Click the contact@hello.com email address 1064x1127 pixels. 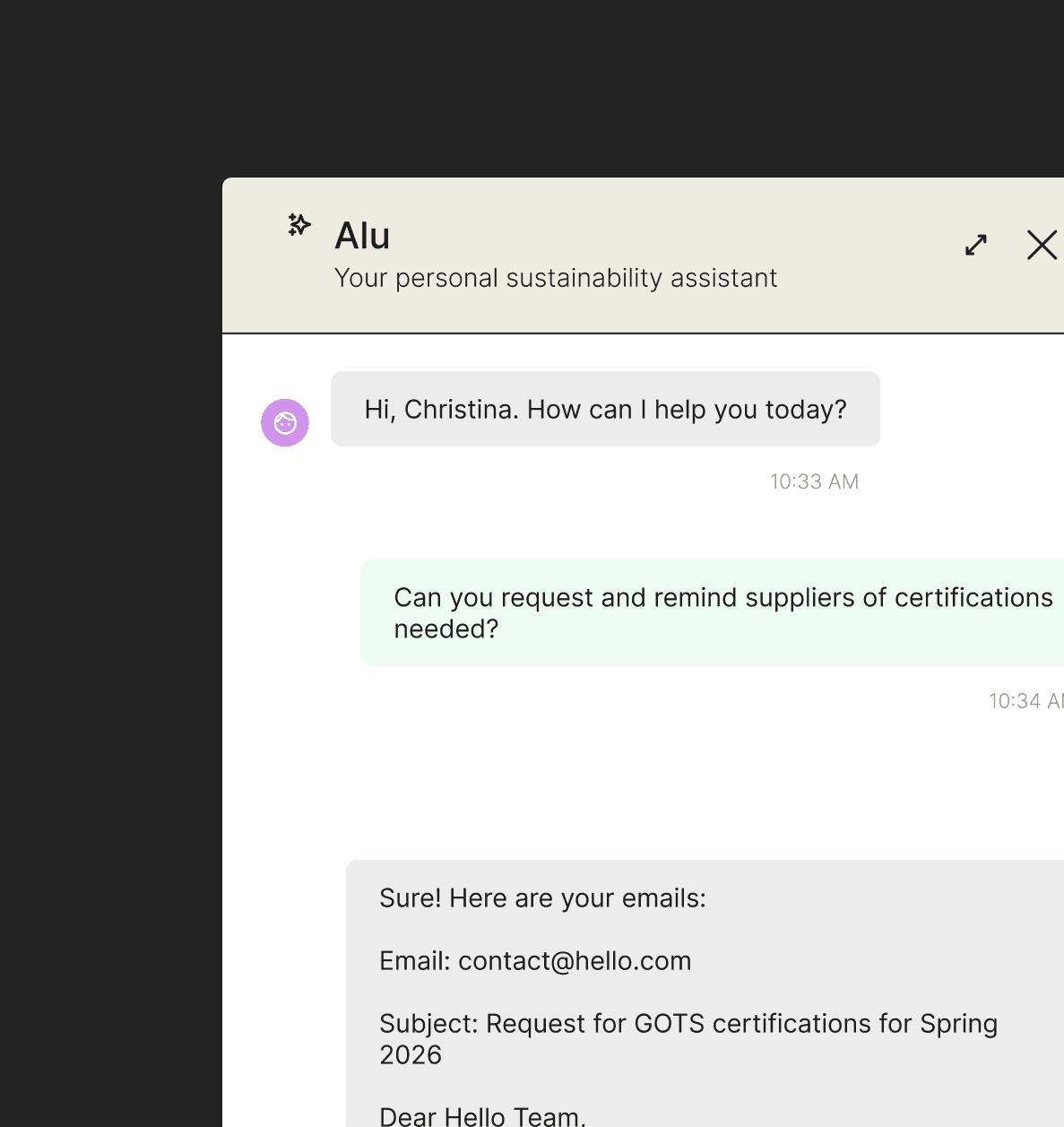(575, 961)
